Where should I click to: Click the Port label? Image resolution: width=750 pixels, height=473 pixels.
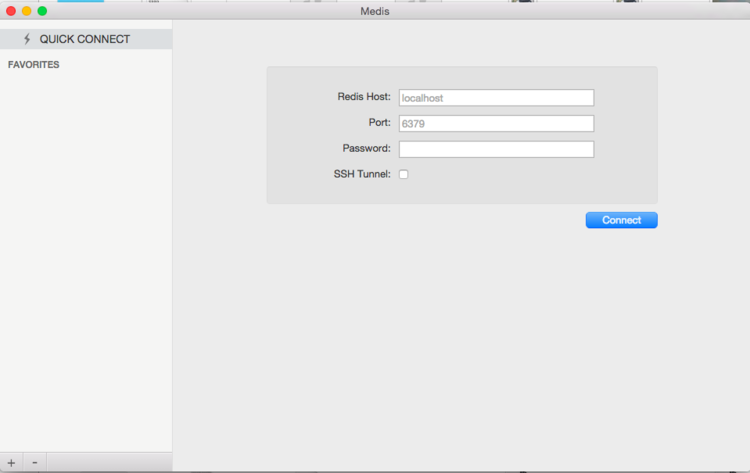tap(380, 122)
